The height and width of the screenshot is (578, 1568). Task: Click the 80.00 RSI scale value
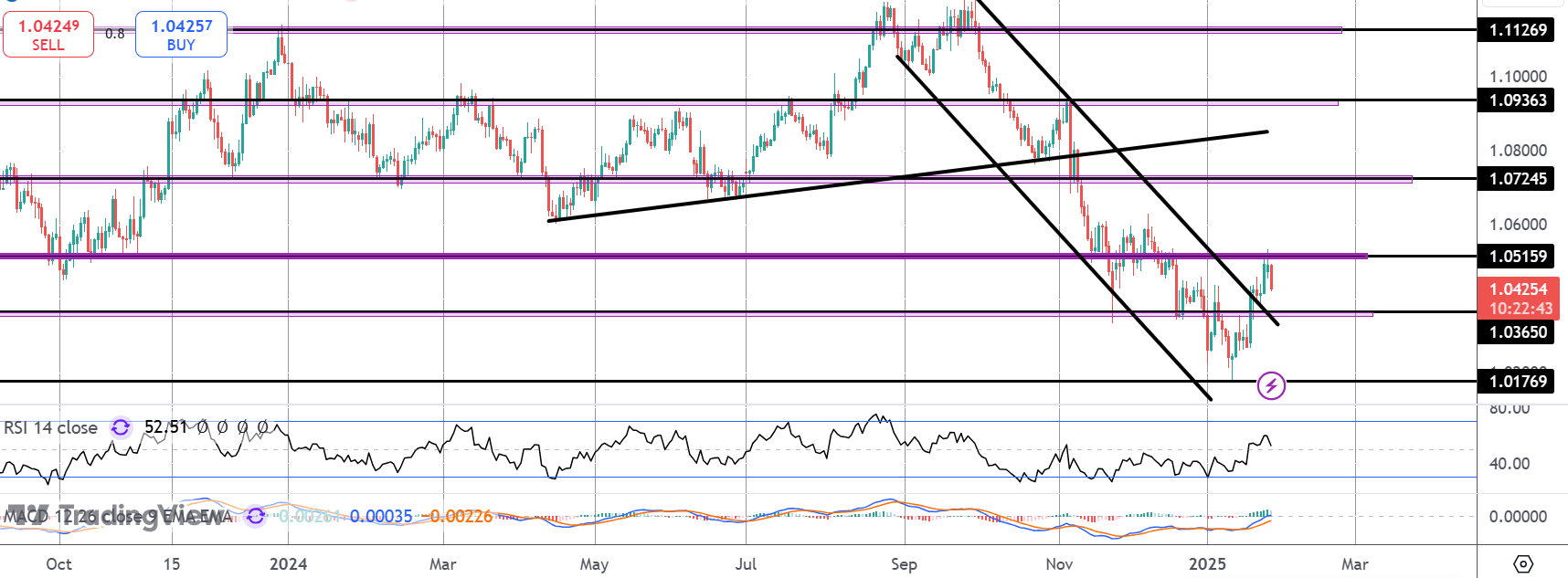1510,408
